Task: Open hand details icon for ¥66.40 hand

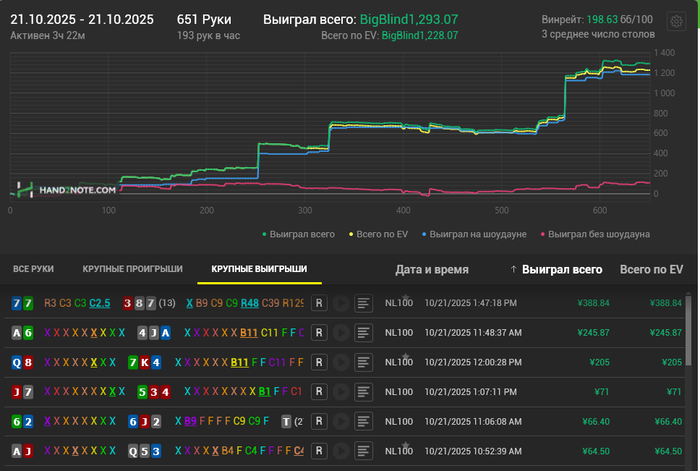Action: 364,422
